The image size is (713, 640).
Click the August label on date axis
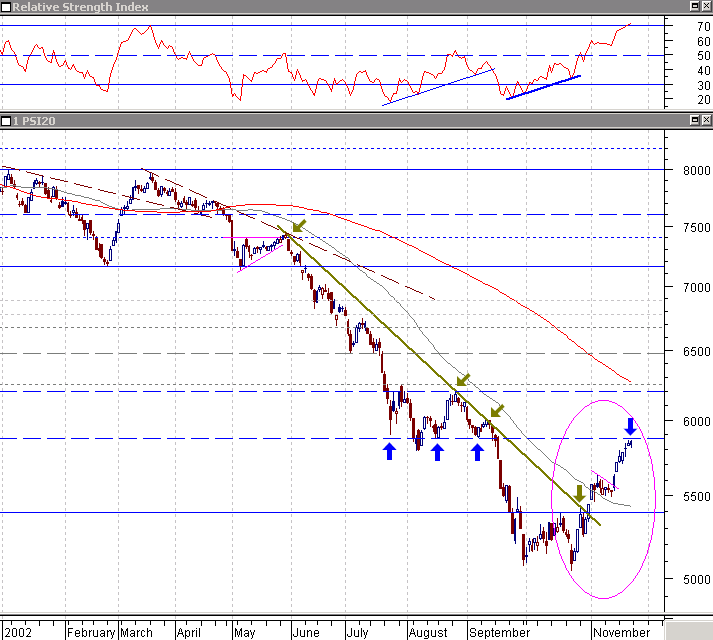[x=428, y=633]
